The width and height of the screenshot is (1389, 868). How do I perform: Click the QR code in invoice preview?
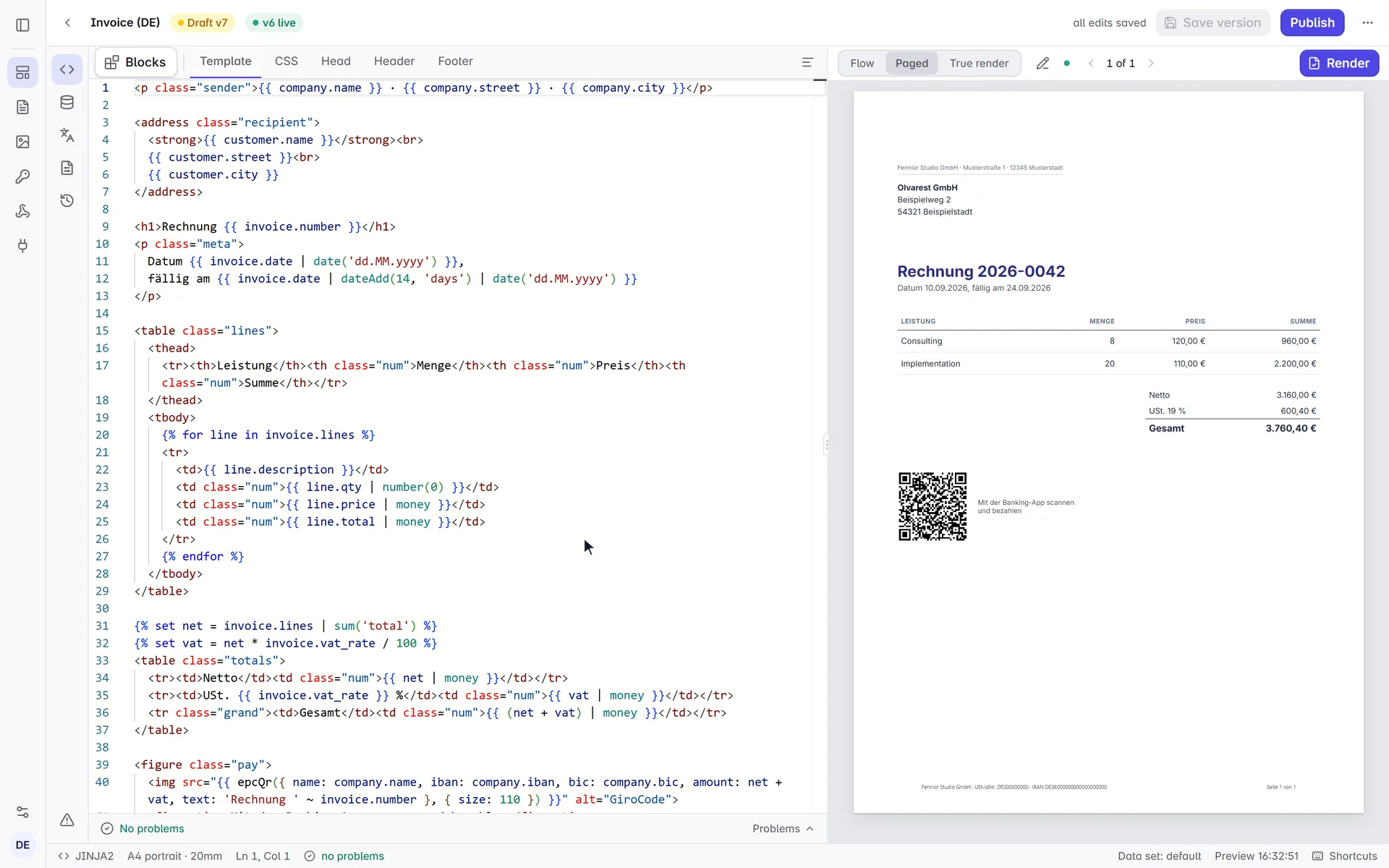coord(933,506)
